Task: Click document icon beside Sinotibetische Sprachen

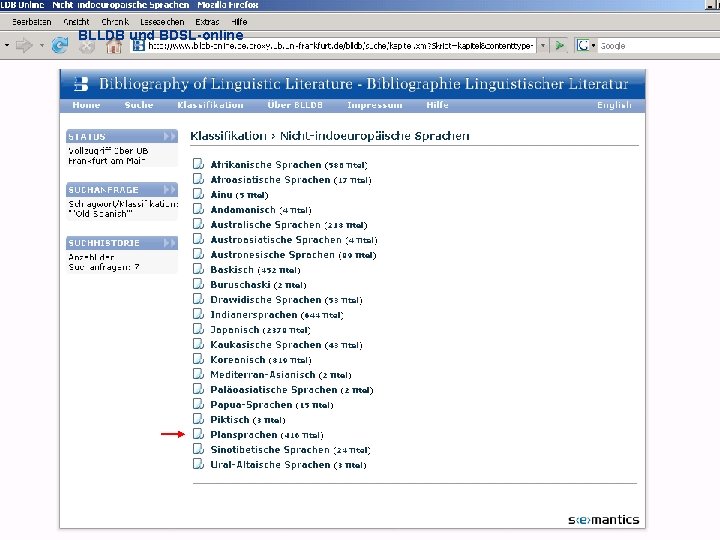Action: click(x=198, y=449)
